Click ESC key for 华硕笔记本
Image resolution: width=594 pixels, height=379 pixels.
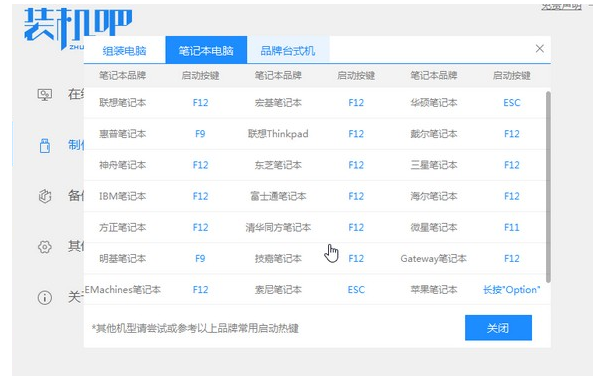[511, 103]
